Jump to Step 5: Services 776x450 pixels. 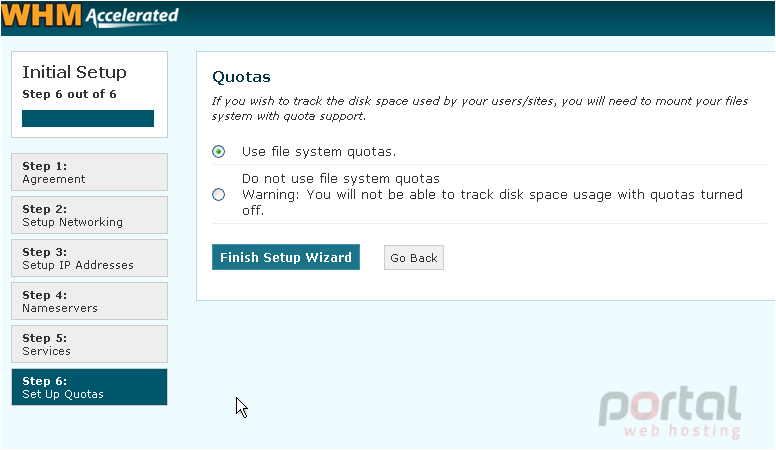90,345
